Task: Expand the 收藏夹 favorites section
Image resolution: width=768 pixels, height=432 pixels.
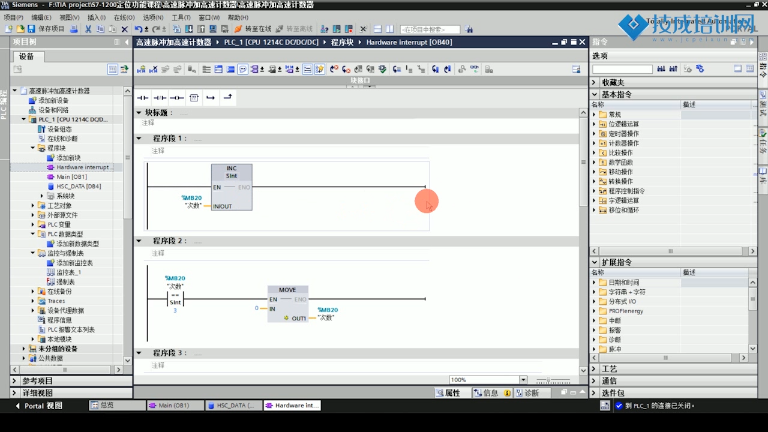Action: [x=595, y=82]
